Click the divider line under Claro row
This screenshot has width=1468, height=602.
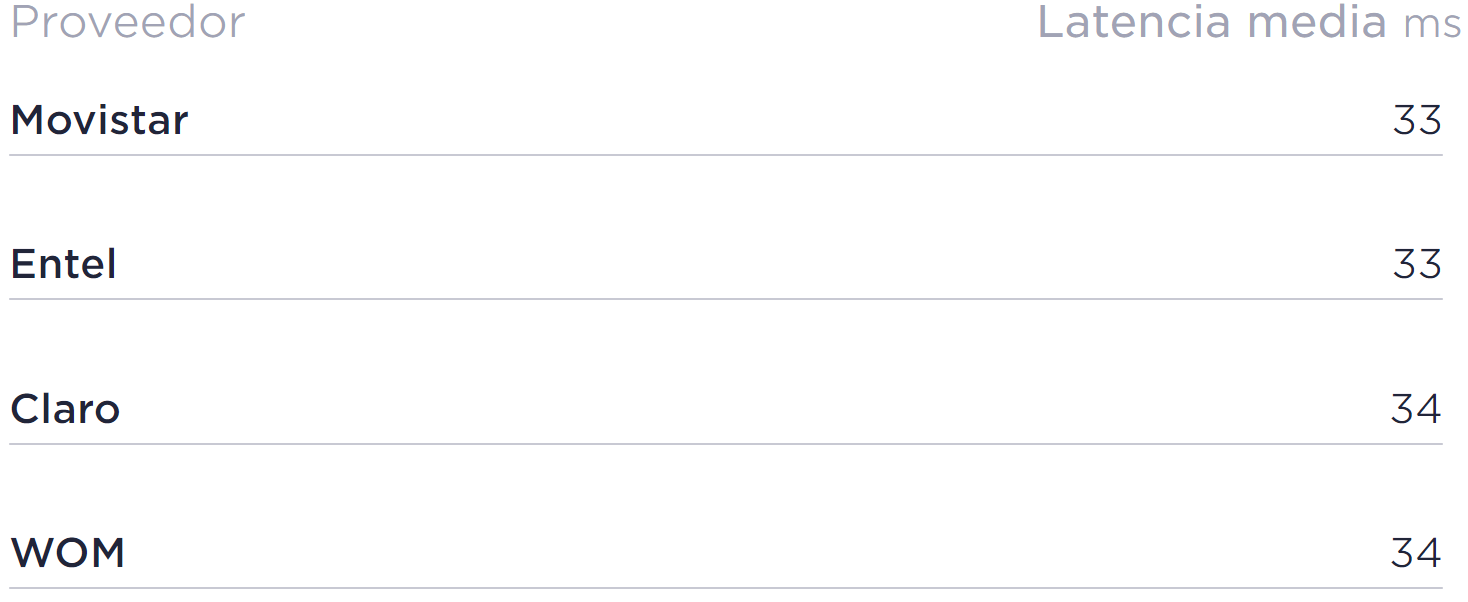pyautogui.click(x=726, y=444)
